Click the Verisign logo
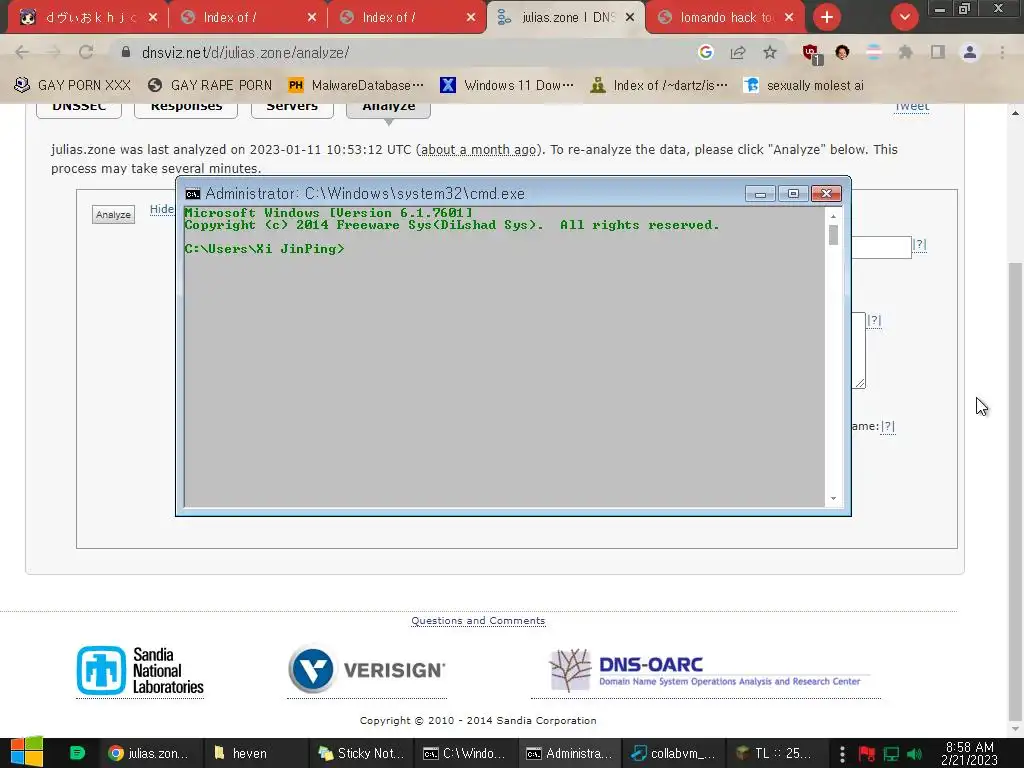The width and height of the screenshot is (1024, 768). pyautogui.click(x=367, y=669)
